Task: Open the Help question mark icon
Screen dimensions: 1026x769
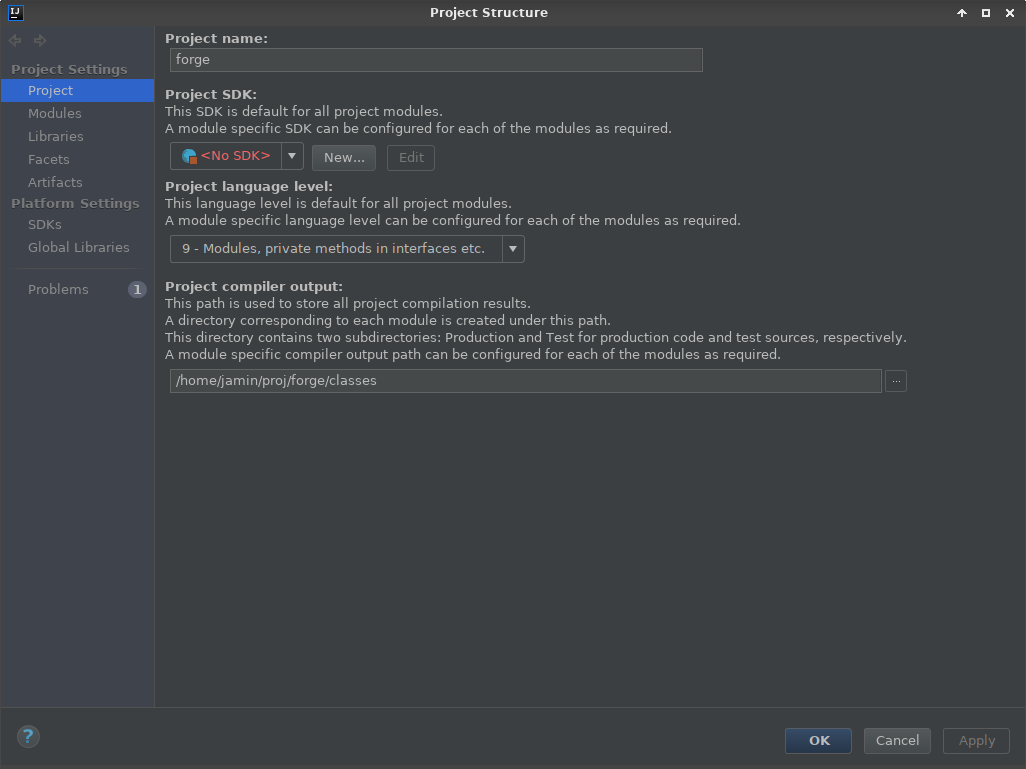Action: point(28,736)
